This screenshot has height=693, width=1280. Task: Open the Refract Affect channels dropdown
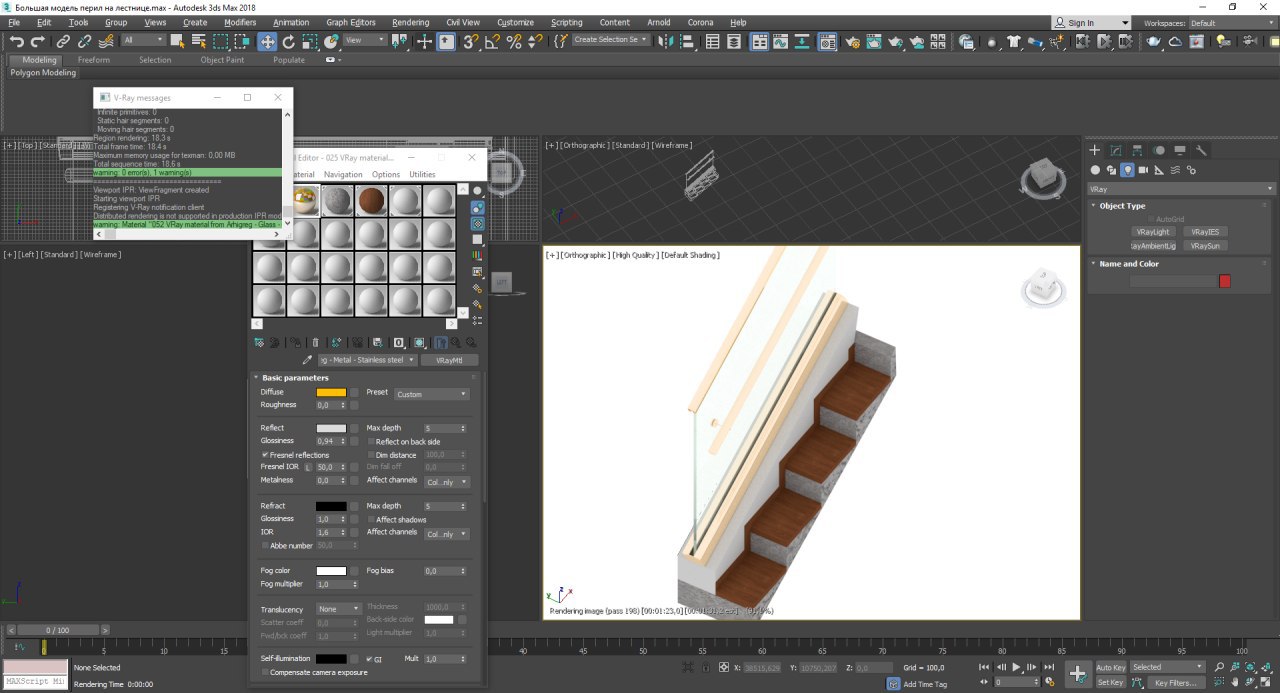pyautogui.click(x=446, y=534)
